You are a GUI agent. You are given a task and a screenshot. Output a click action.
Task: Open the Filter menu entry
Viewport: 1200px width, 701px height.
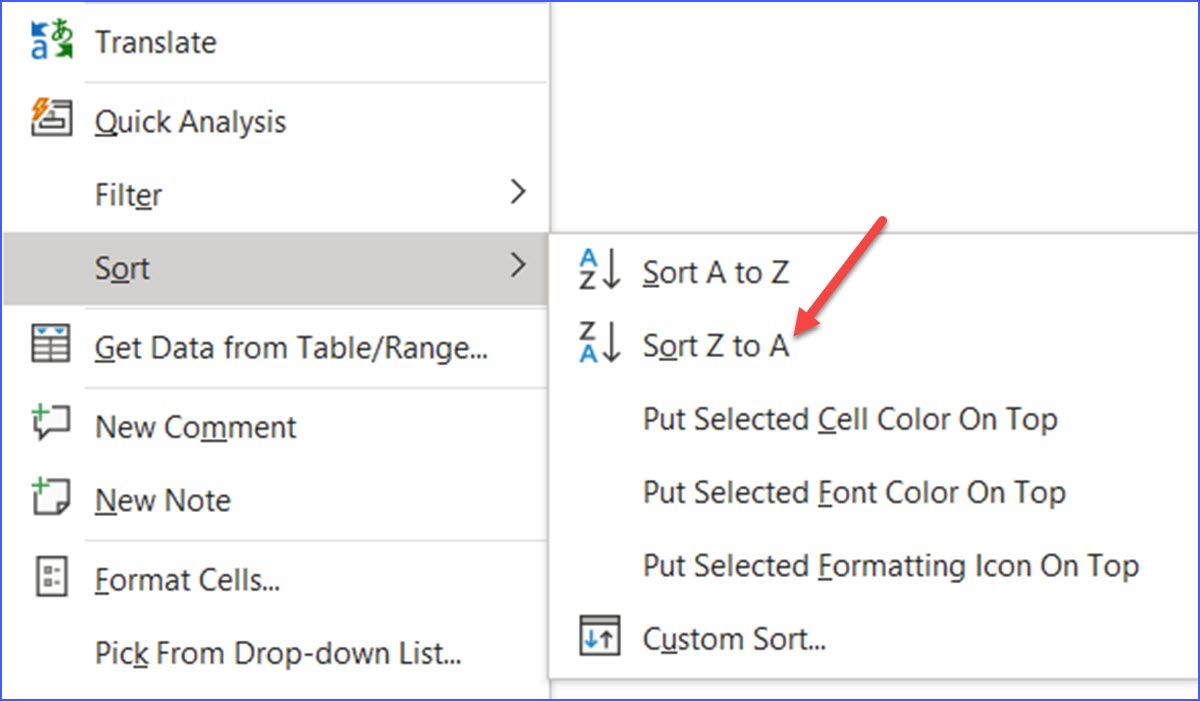tap(128, 194)
